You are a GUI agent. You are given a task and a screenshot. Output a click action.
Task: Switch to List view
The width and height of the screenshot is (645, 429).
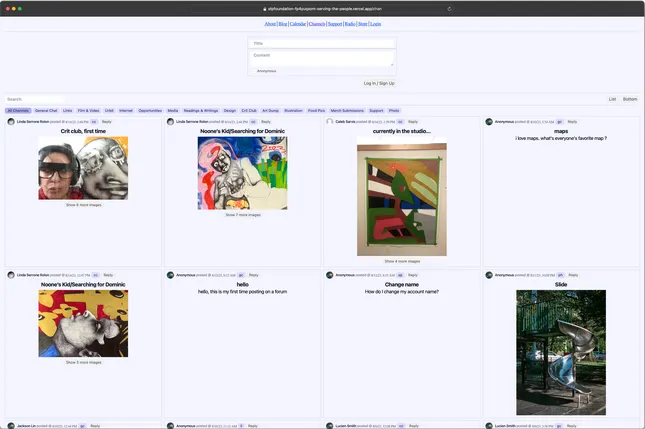click(x=612, y=99)
